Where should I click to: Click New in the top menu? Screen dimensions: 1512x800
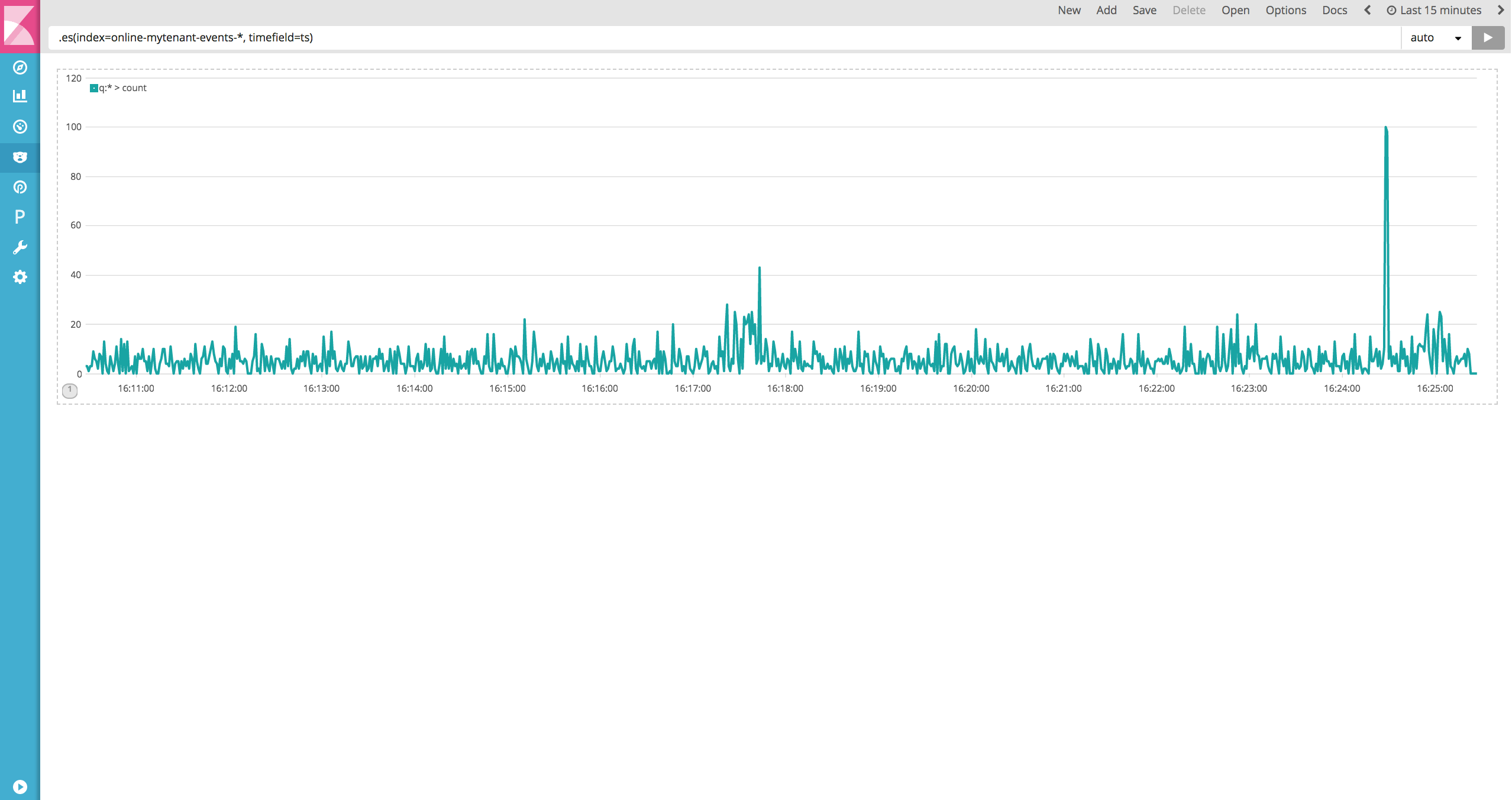click(1069, 10)
